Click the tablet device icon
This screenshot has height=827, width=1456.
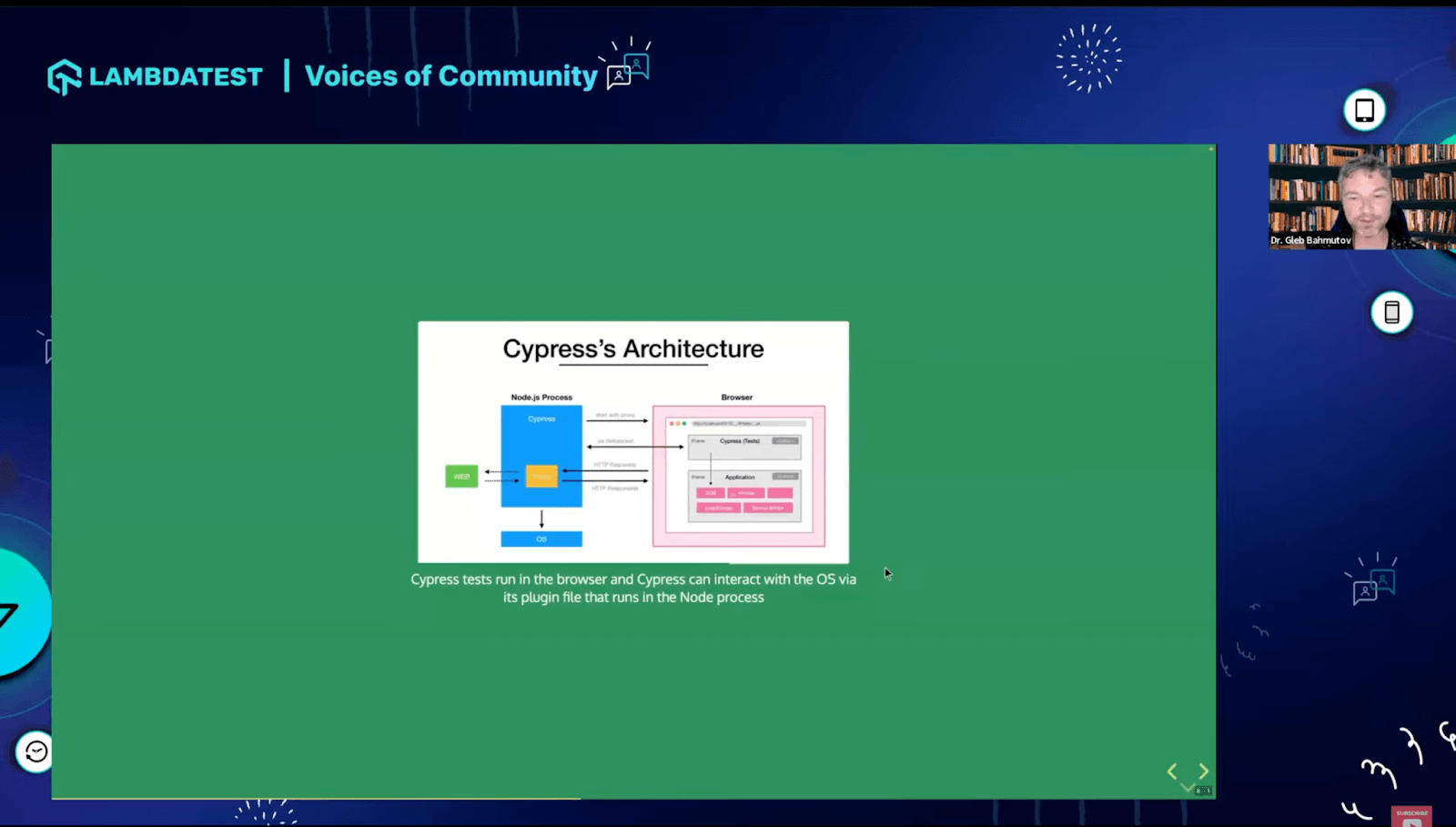coord(1364,109)
